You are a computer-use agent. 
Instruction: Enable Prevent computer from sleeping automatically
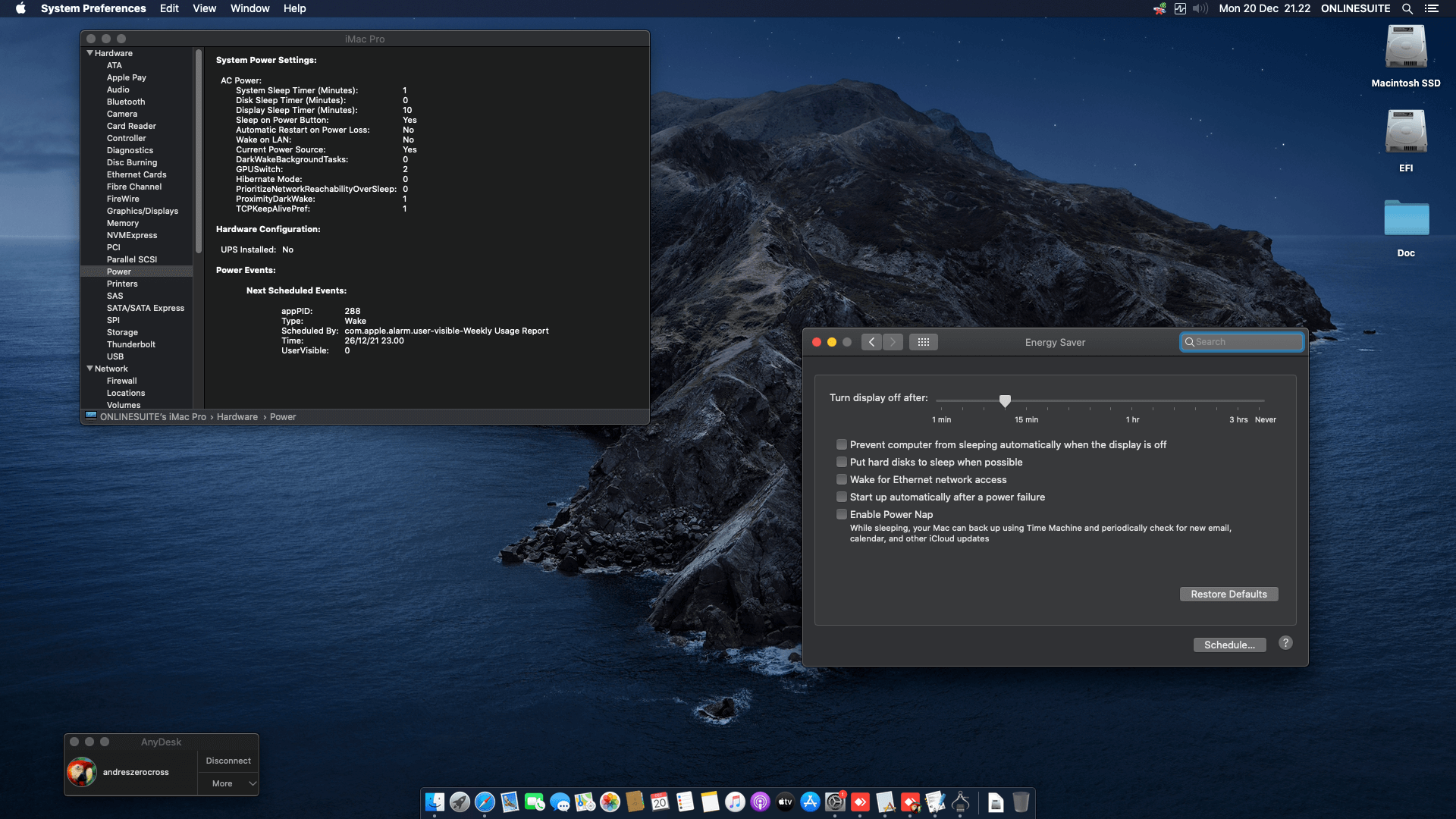click(842, 444)
